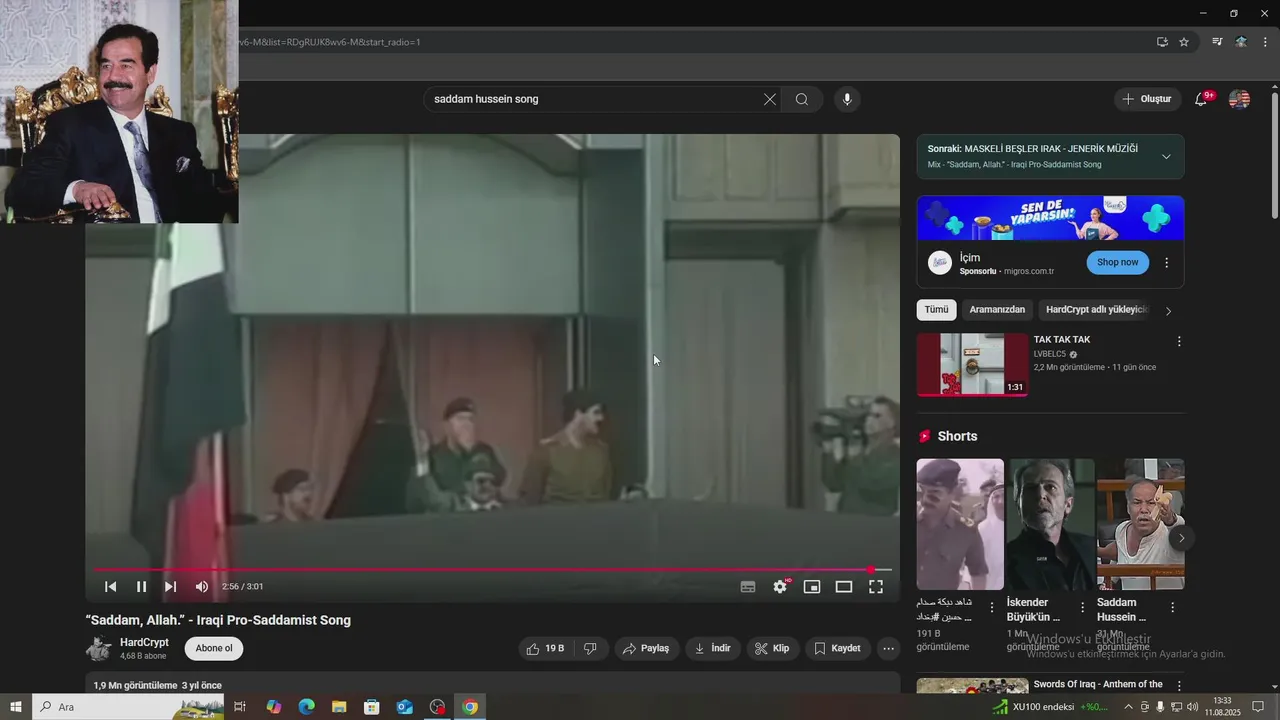The width and height of the screenshot is (1280, 720).
Task: Click Shop now on the ad
Action: tap(1117, 262)
